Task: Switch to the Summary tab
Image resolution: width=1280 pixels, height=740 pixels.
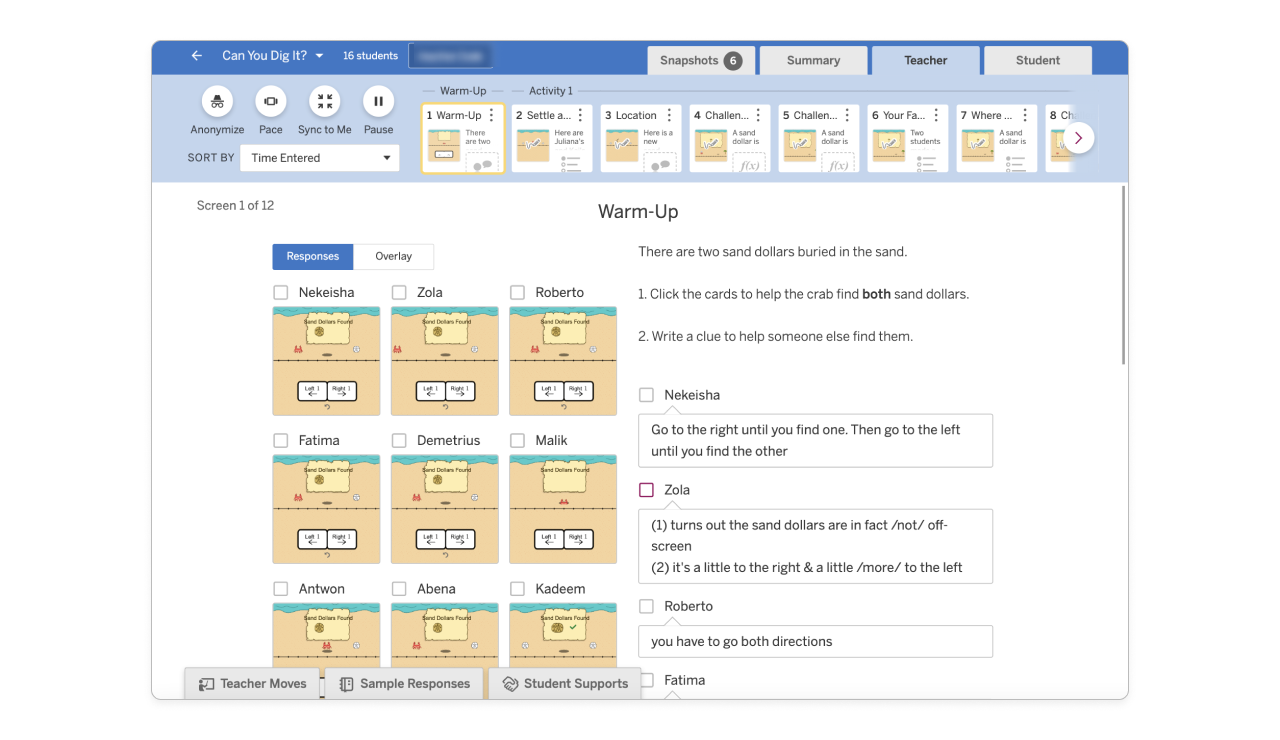Action: (813, 60)
